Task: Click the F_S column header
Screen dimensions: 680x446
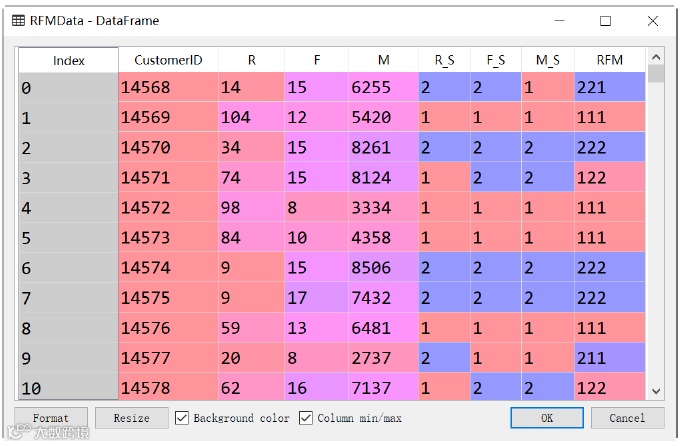Action: [496, 60]
